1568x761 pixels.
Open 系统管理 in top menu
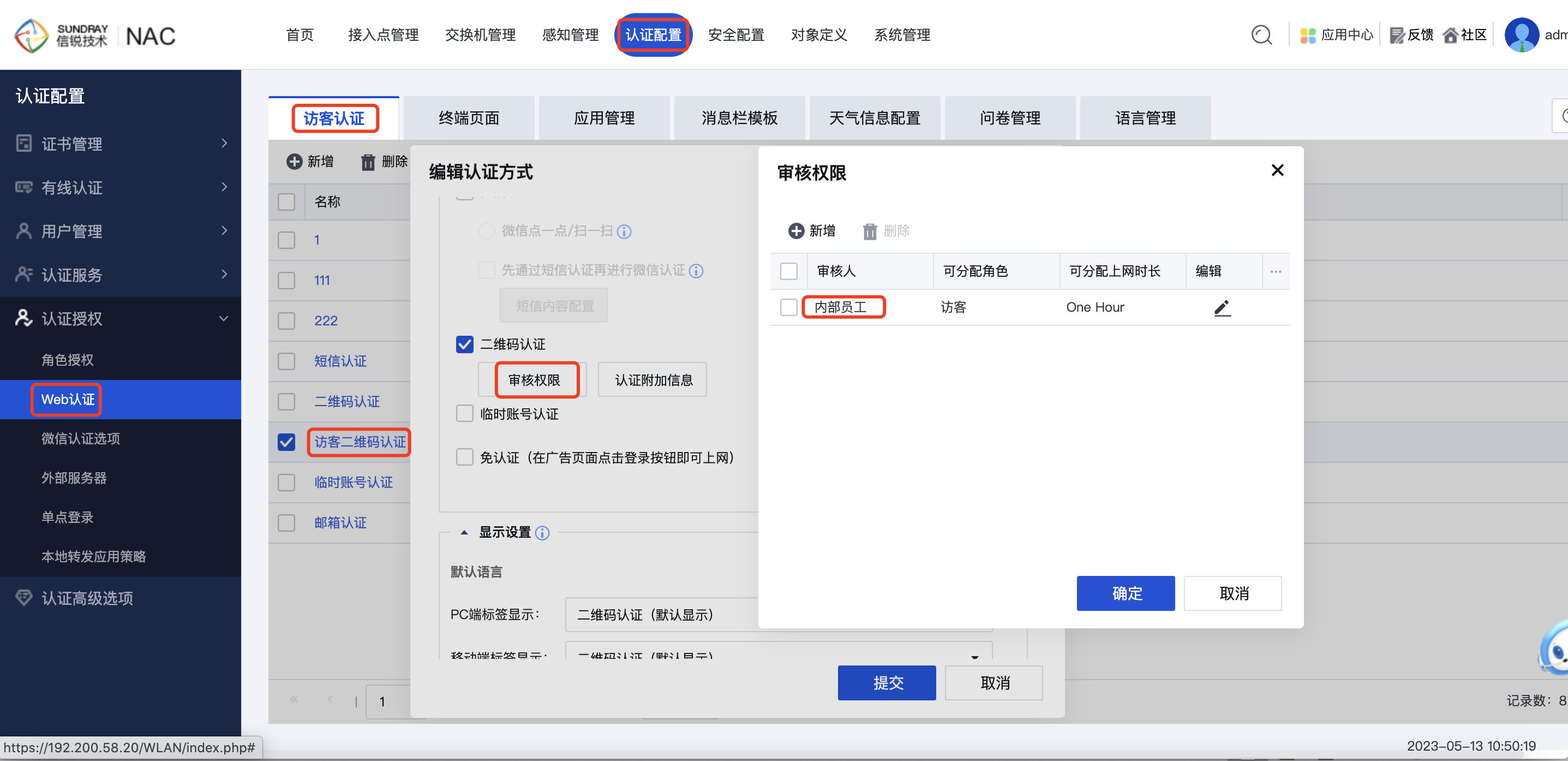[x=902, y=35]
